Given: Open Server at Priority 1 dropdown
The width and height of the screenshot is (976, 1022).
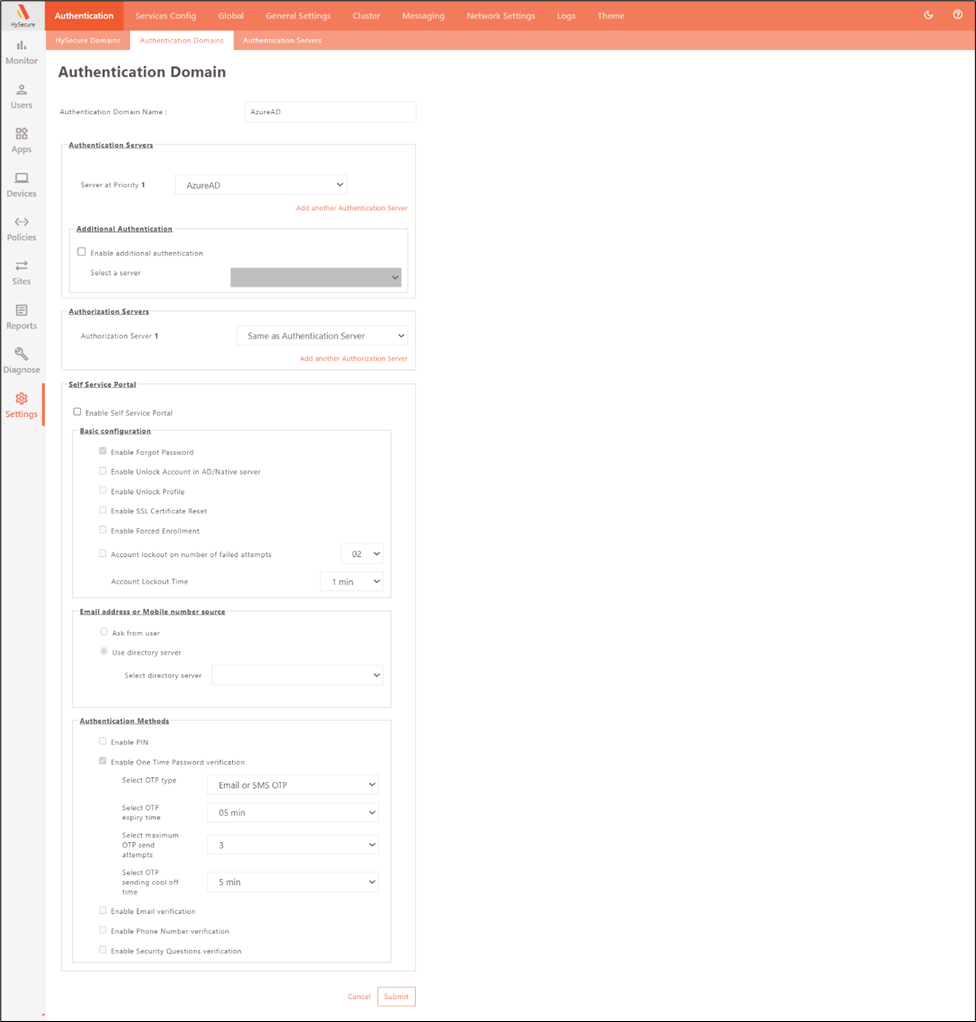Looking at the screenshot, I should coord(260,185).
